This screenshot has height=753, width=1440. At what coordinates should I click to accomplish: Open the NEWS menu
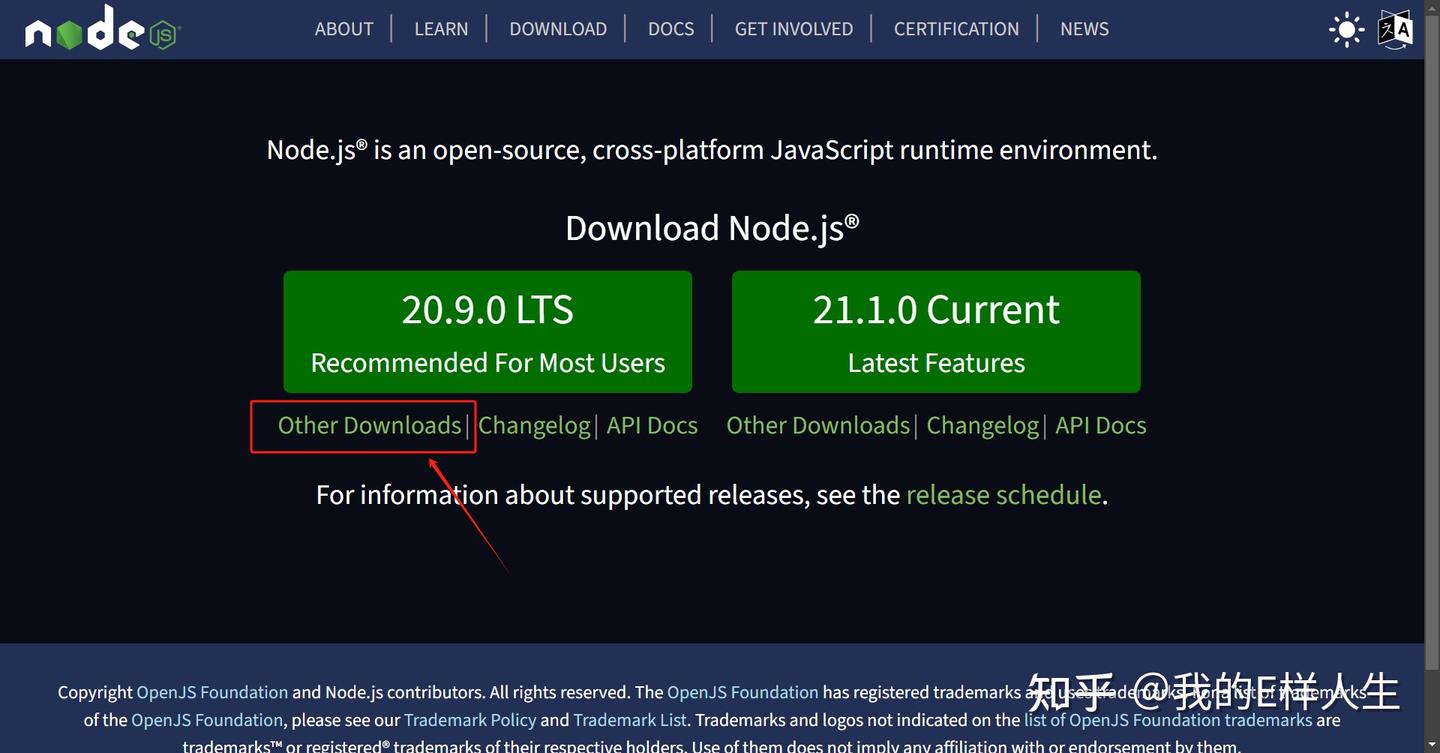tap(1084, 29)
